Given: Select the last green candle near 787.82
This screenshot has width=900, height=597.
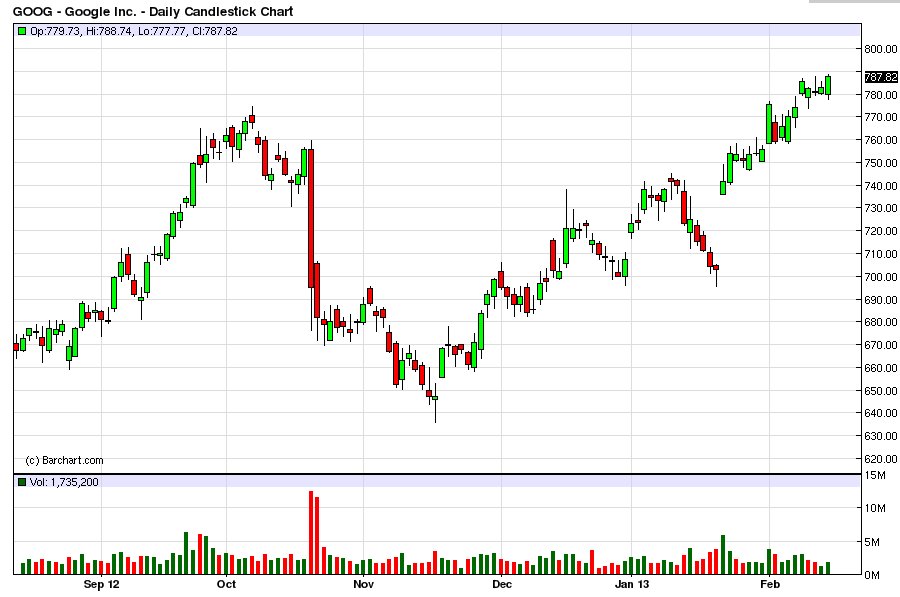Looking at the screenshot, I should (x=828, y=86).
